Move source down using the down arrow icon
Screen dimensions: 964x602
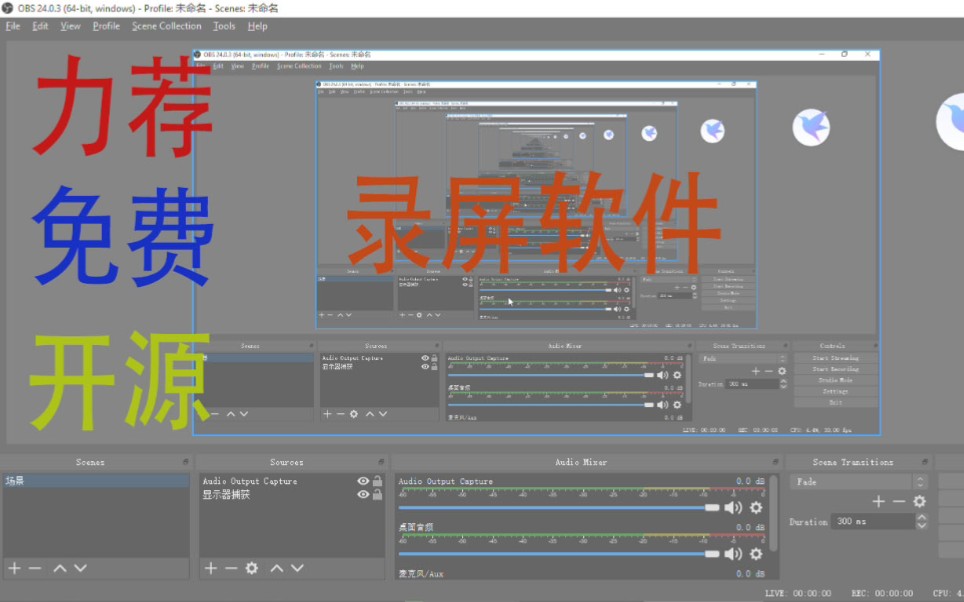click(x=297, y=567)
